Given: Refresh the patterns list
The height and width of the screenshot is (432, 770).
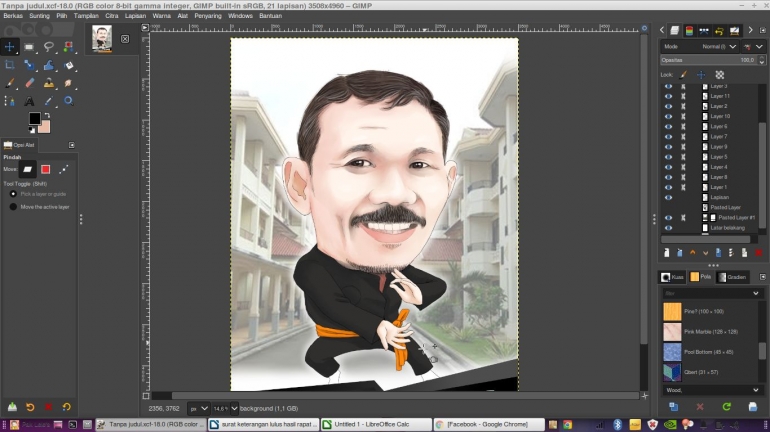Looking at the screenshot, I should tap(726, 406).
